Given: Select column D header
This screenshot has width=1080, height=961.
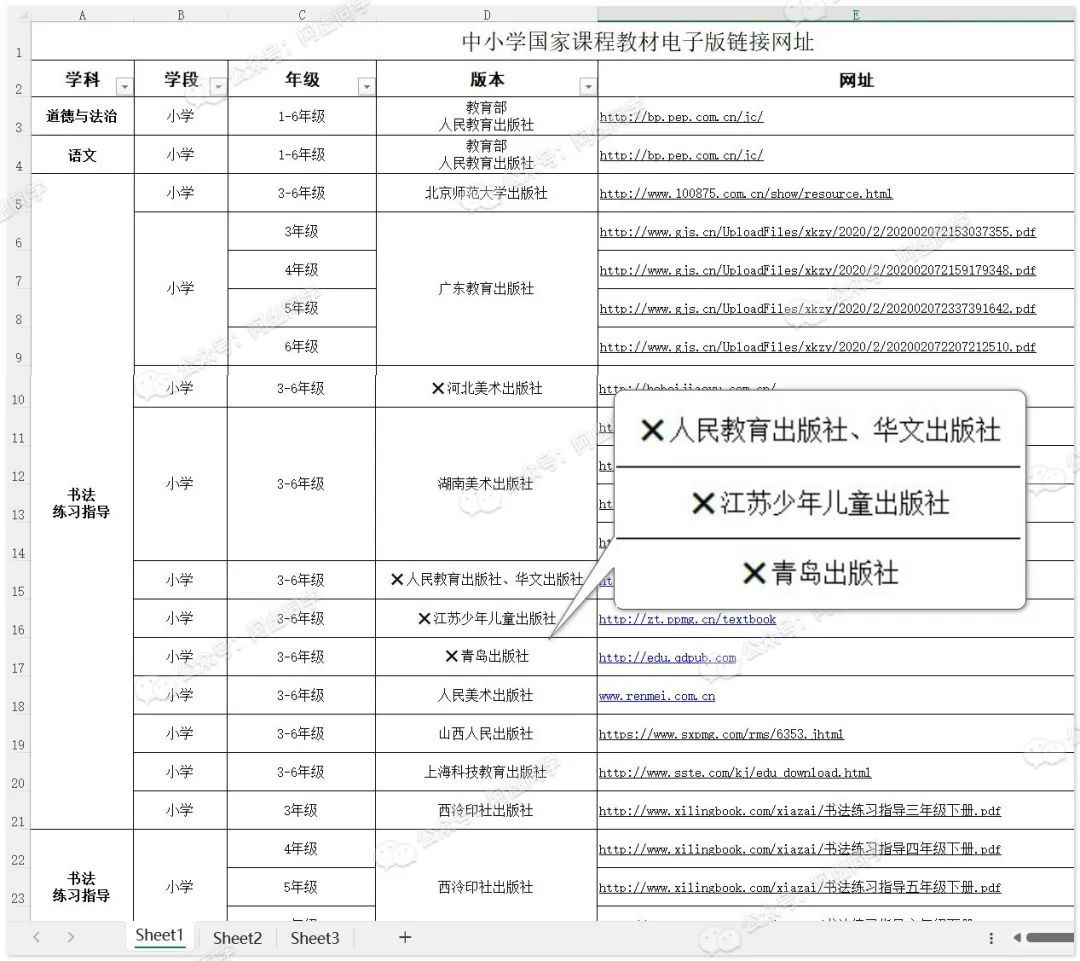Looking at the screenshot, I should click(487, 15).
